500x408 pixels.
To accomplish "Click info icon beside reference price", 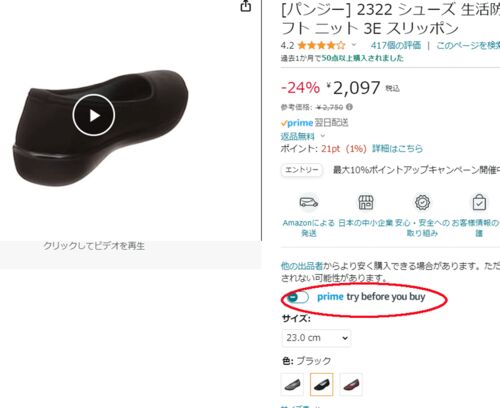I will click(x=349, y=107).
